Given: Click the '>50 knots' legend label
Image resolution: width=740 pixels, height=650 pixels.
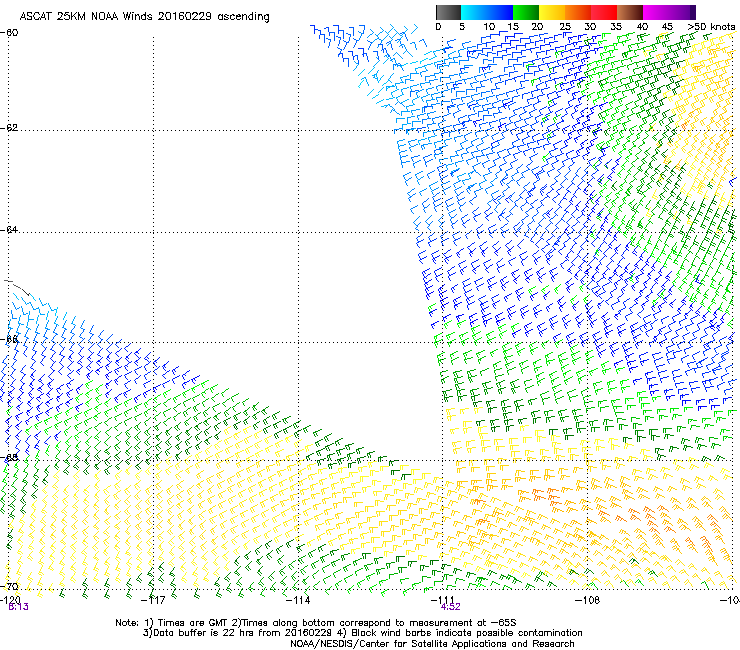Looking at the screenshot, I should 711,27.
